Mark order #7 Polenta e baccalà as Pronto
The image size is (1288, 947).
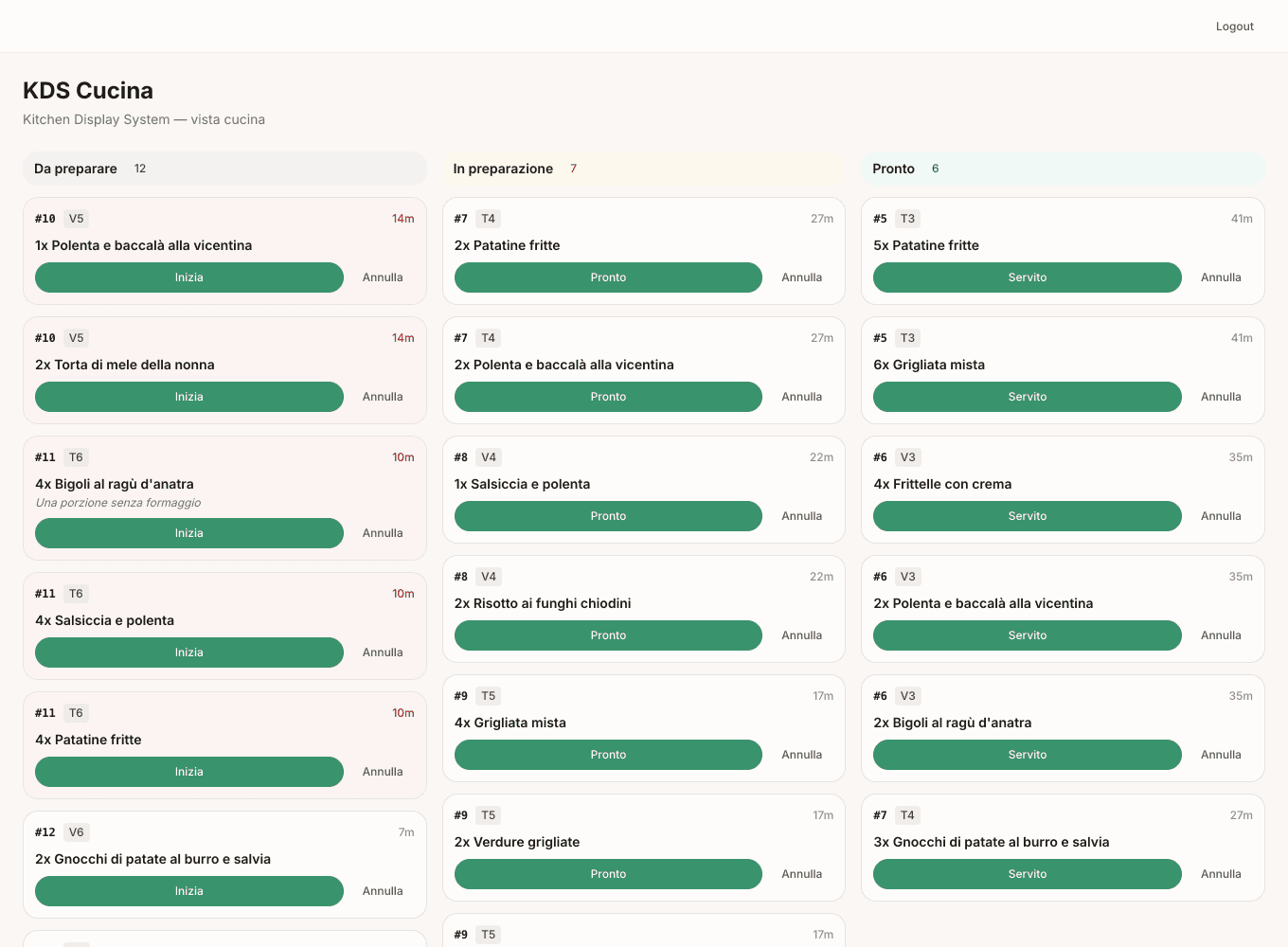pyautogui.click(x=608, y=397)
